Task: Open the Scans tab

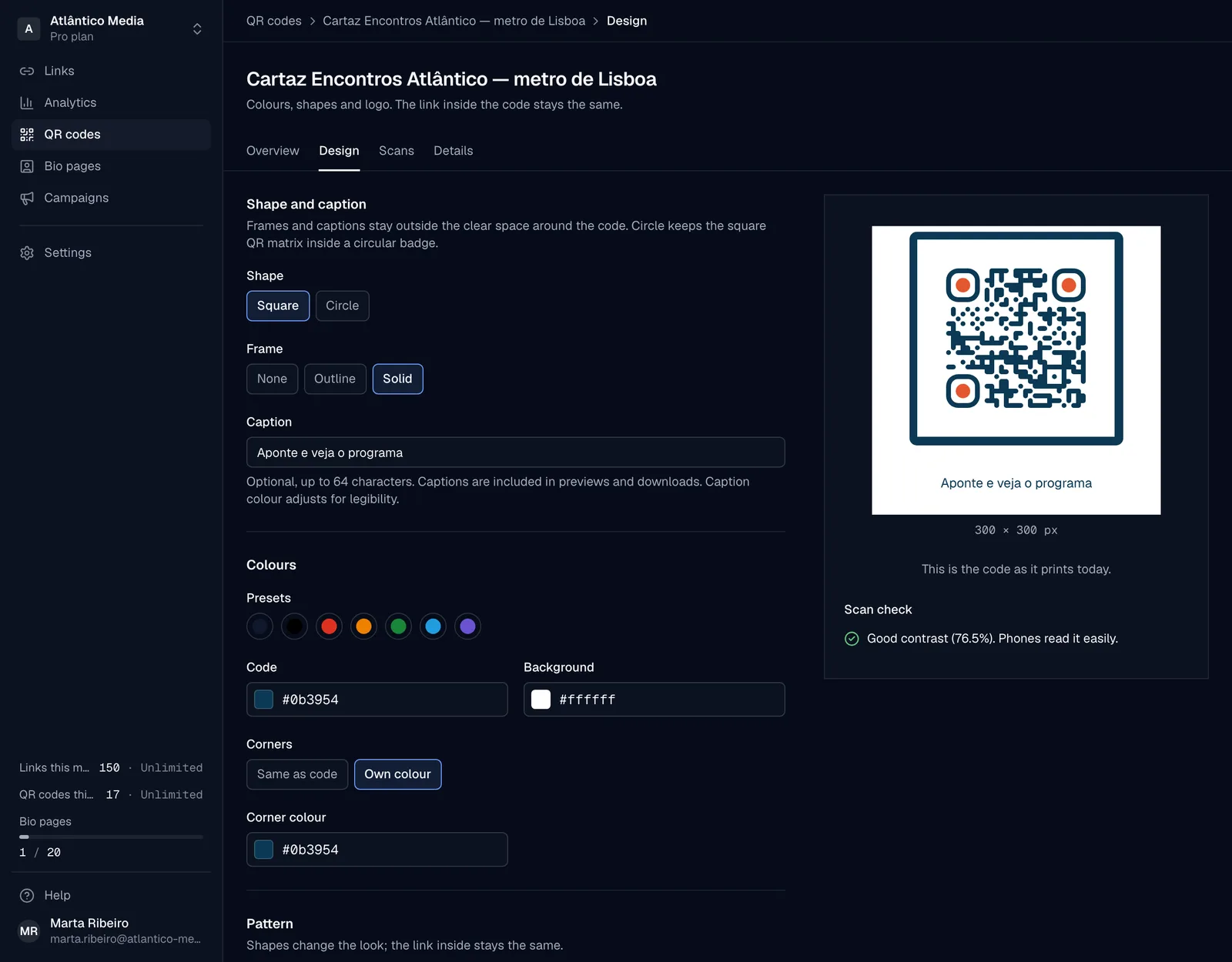Action: (397, 151)
